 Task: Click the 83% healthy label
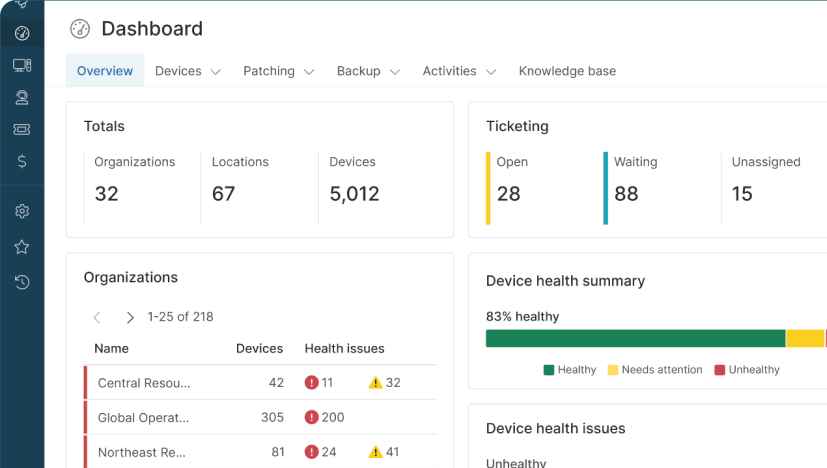point(523,317)
